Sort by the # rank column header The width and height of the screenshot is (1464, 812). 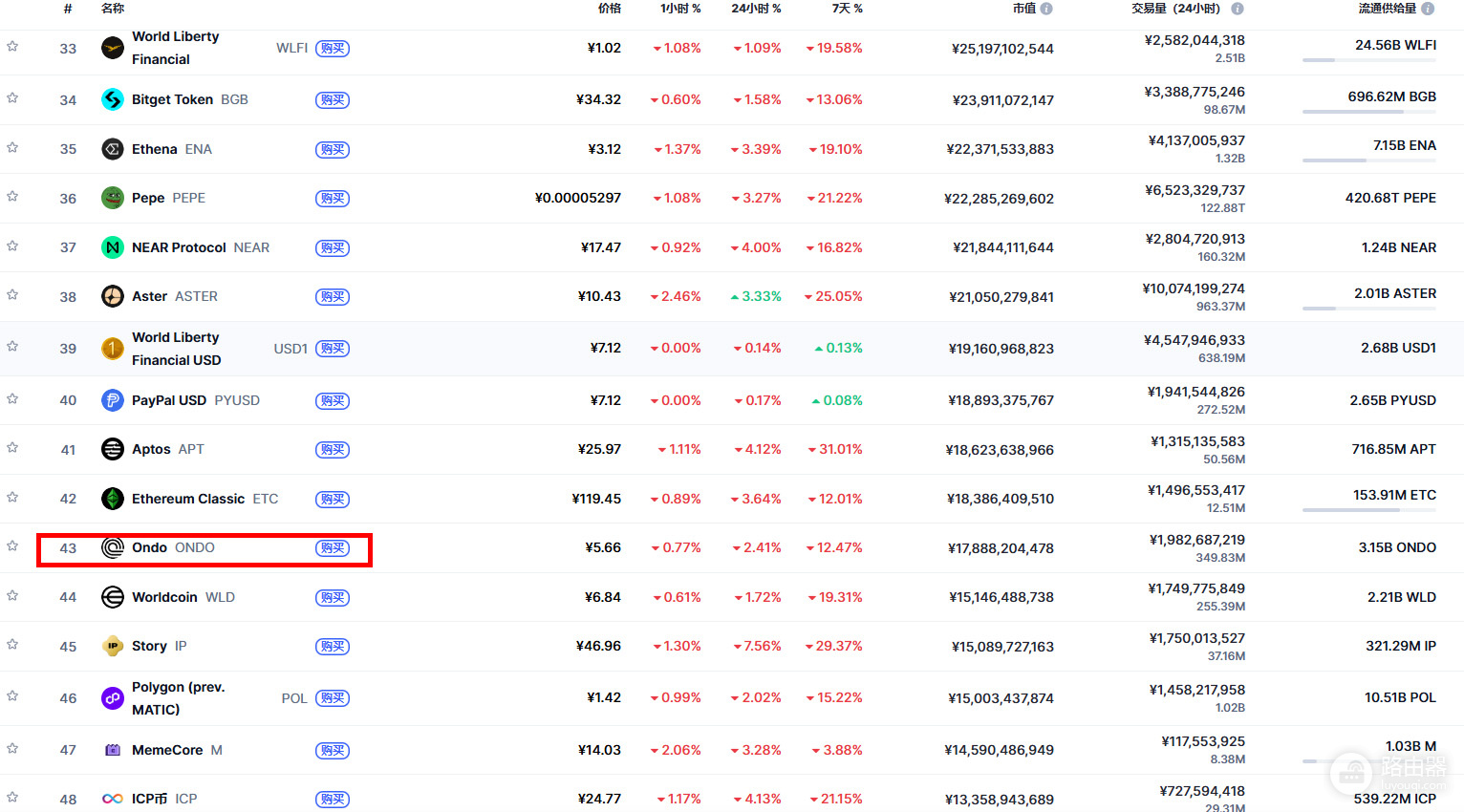pos(68,9)
